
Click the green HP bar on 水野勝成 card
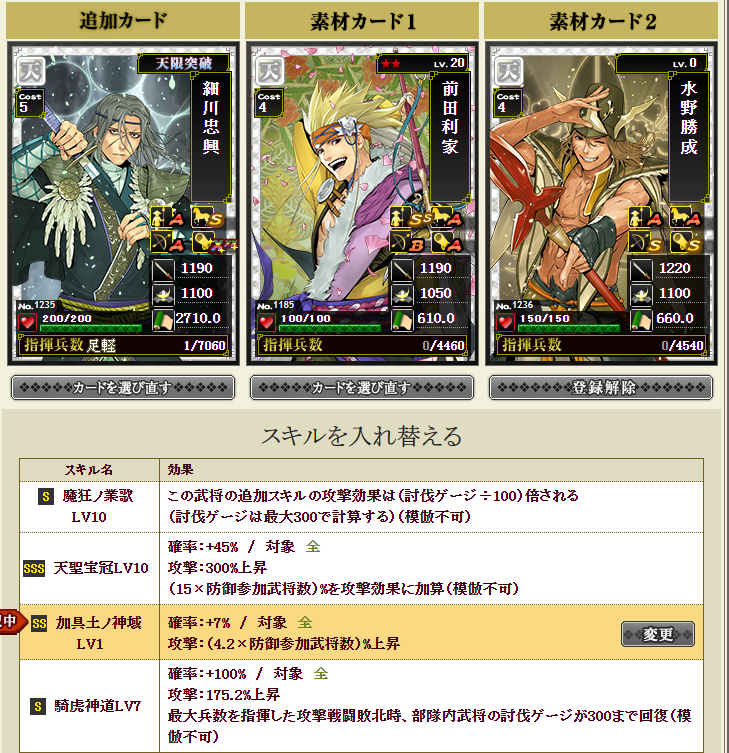coord(569,328)
